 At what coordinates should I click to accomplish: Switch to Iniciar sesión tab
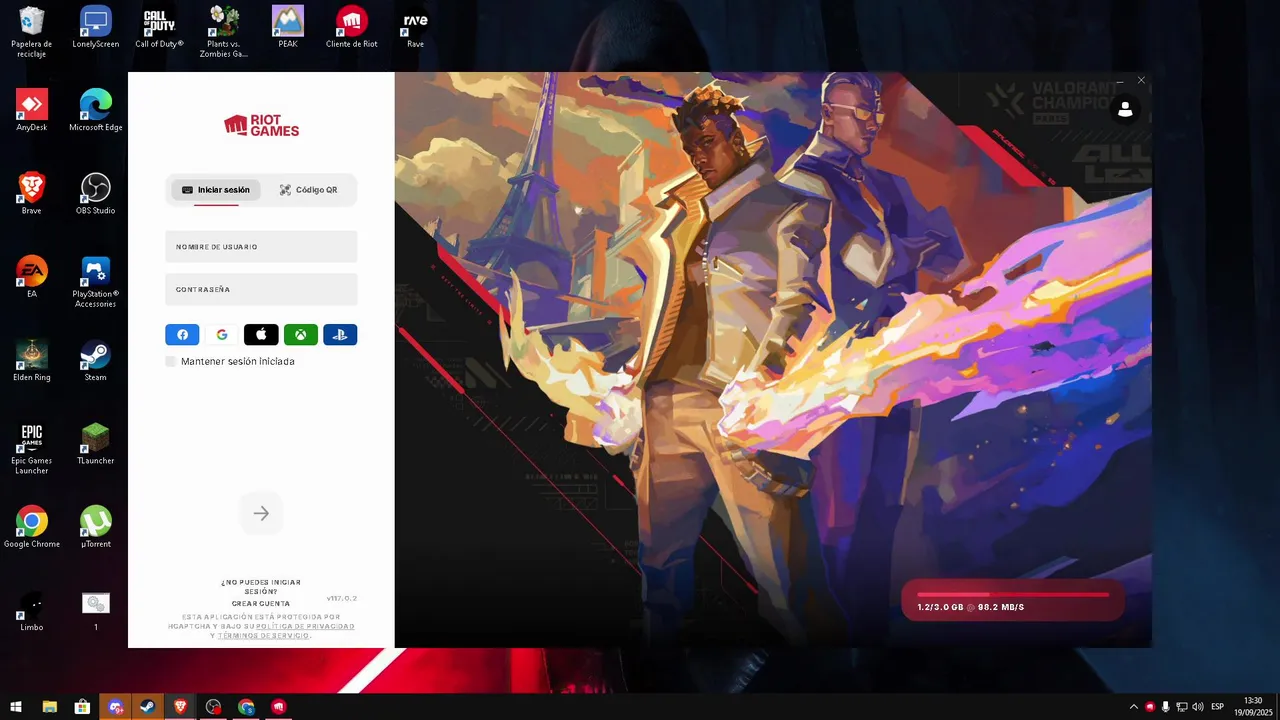click(216, 190)
